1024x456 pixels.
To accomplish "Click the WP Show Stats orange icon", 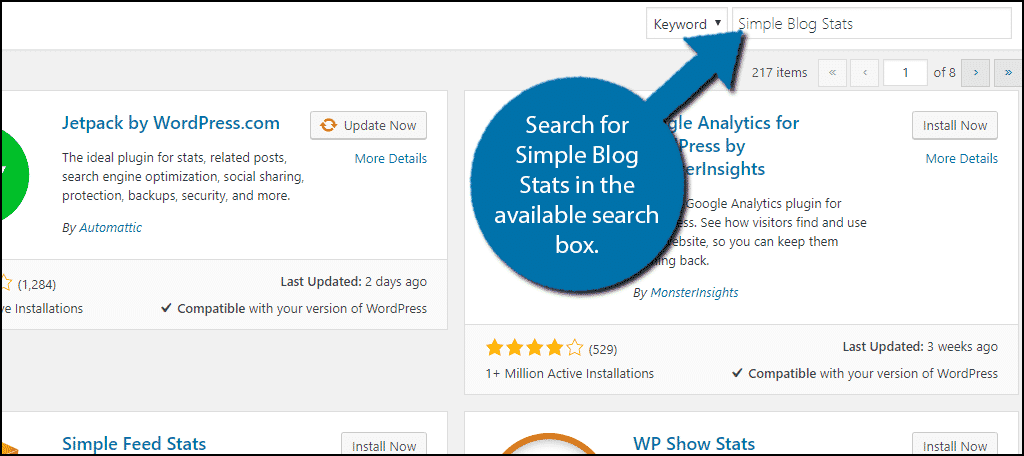I will [550, 446].
